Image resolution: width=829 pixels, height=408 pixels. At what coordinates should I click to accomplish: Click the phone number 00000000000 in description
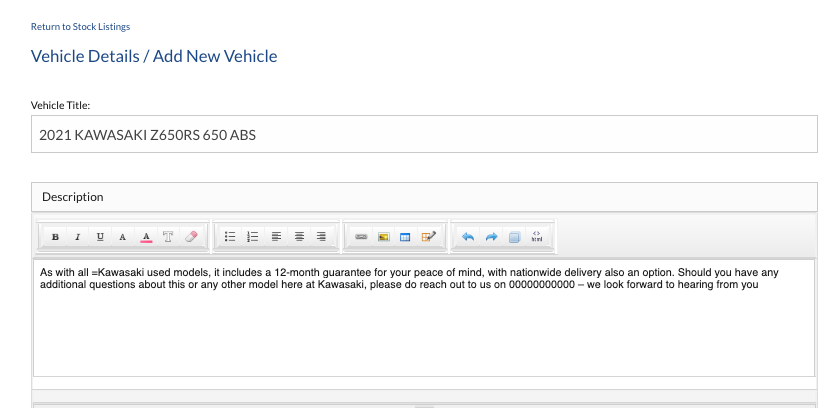542,284
